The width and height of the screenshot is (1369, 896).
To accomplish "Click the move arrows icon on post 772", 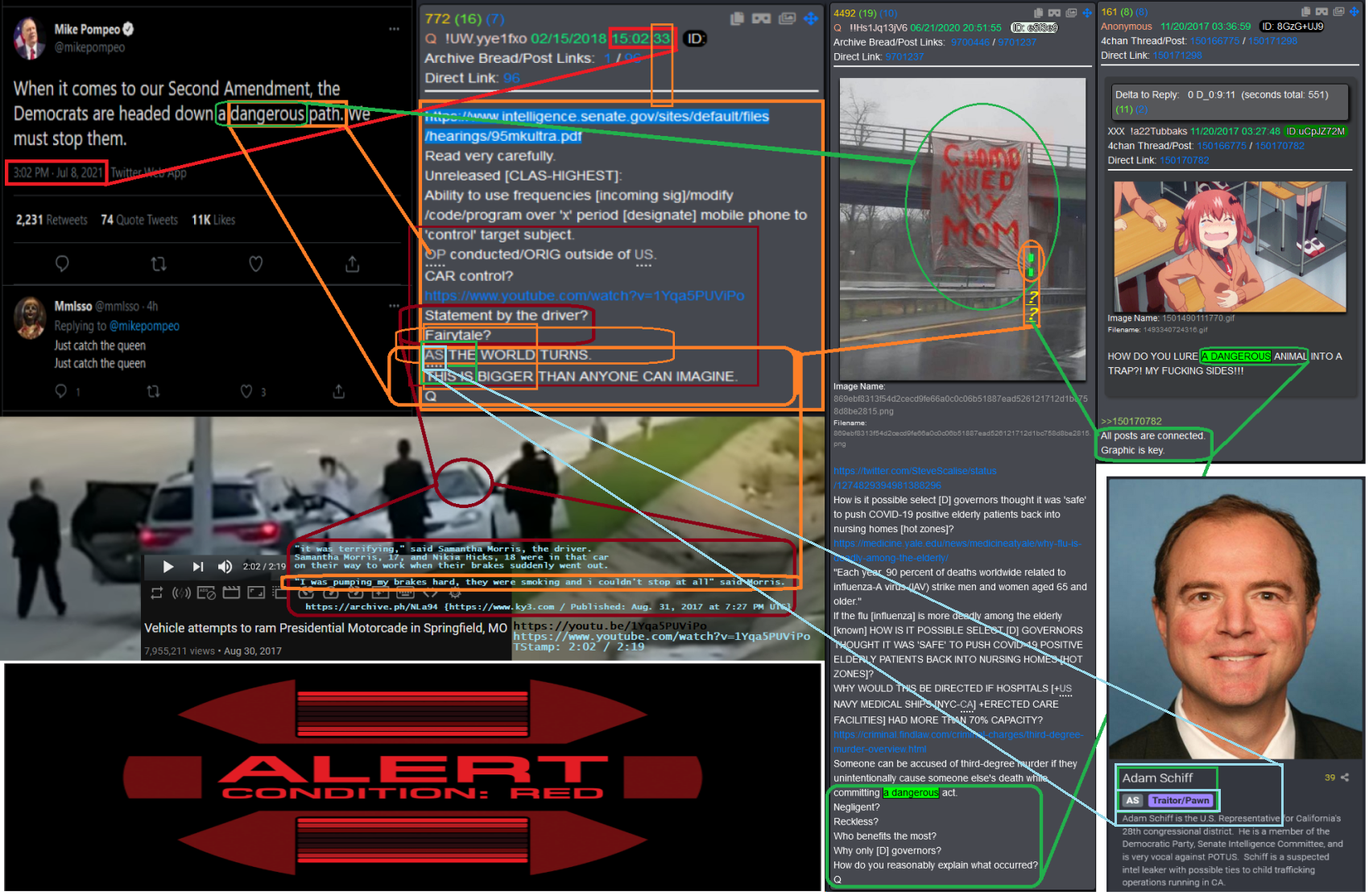I will (x=811, y=19).
